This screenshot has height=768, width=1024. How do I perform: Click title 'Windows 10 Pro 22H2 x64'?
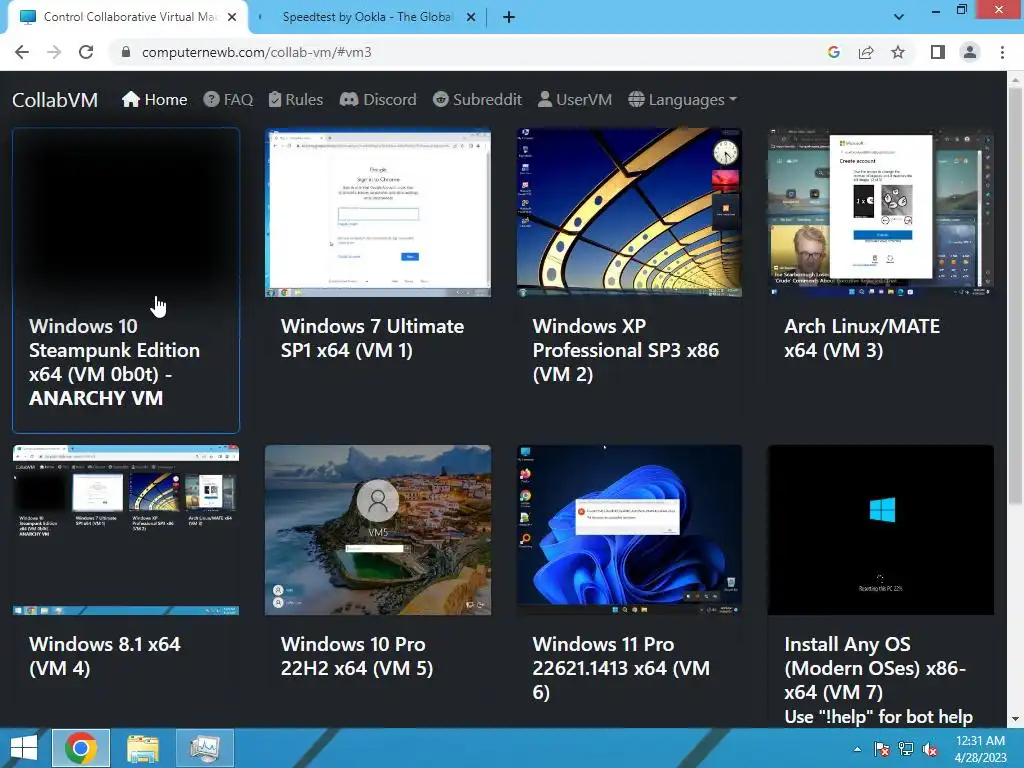357,656
